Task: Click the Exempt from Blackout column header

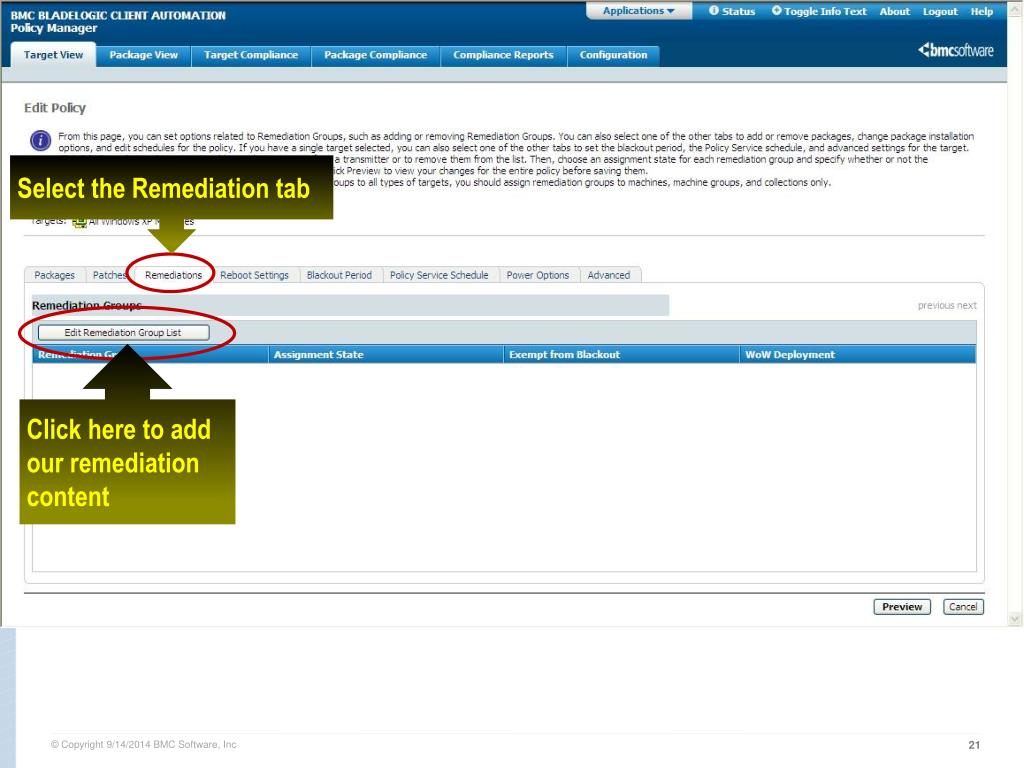Action: pyautogui.click(x=621, y=355)
